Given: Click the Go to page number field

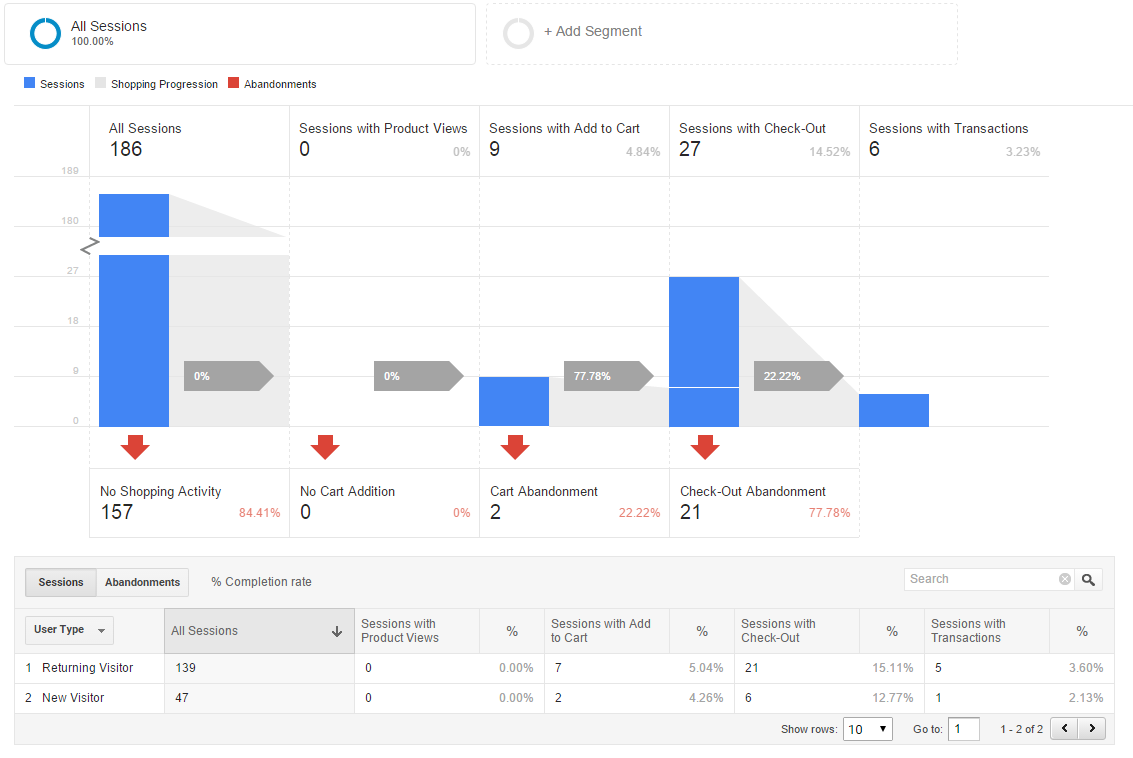Looking at the screenshot, I should (x=963, y=729).
